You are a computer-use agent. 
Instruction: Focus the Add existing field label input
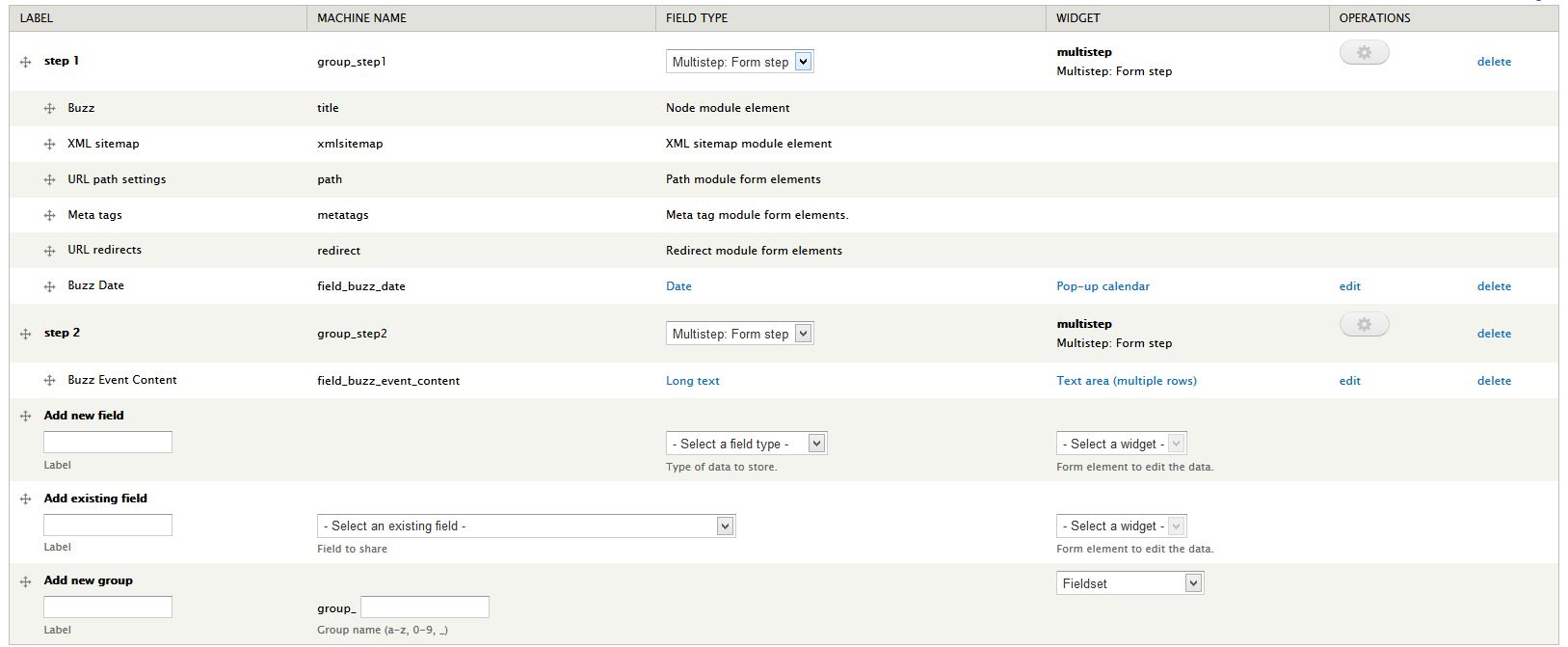108,525
